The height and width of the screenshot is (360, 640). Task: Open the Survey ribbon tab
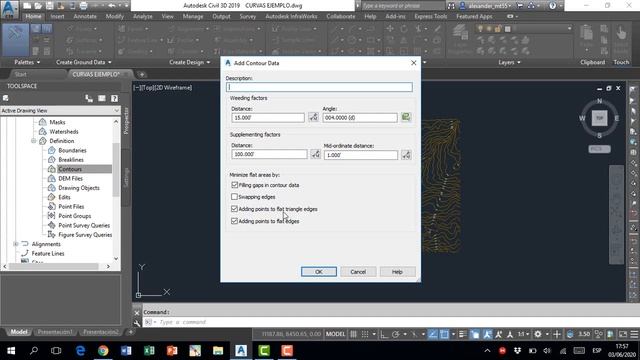247,16
